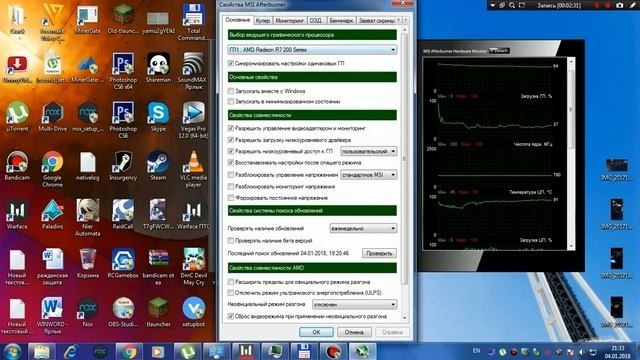640x360 pixels.
Task: Switch to the Бенчмарк tab
Action: click(341, 20)
